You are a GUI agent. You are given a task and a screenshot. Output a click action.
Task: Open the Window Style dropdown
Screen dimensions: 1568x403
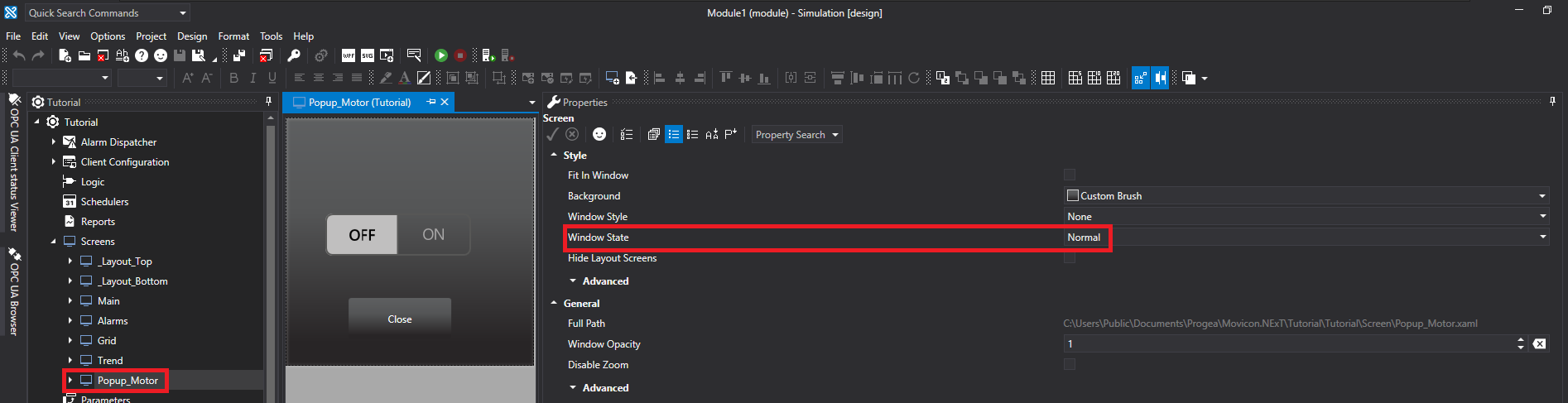pyautogui.click(x=1542, y=216)
